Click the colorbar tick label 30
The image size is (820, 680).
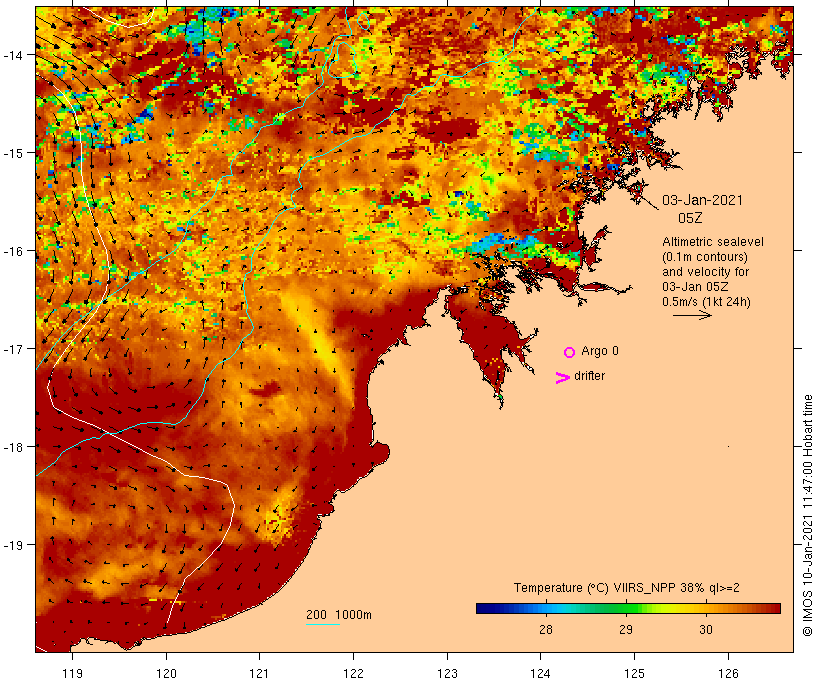pyautogui.click(x=706, y=630)
